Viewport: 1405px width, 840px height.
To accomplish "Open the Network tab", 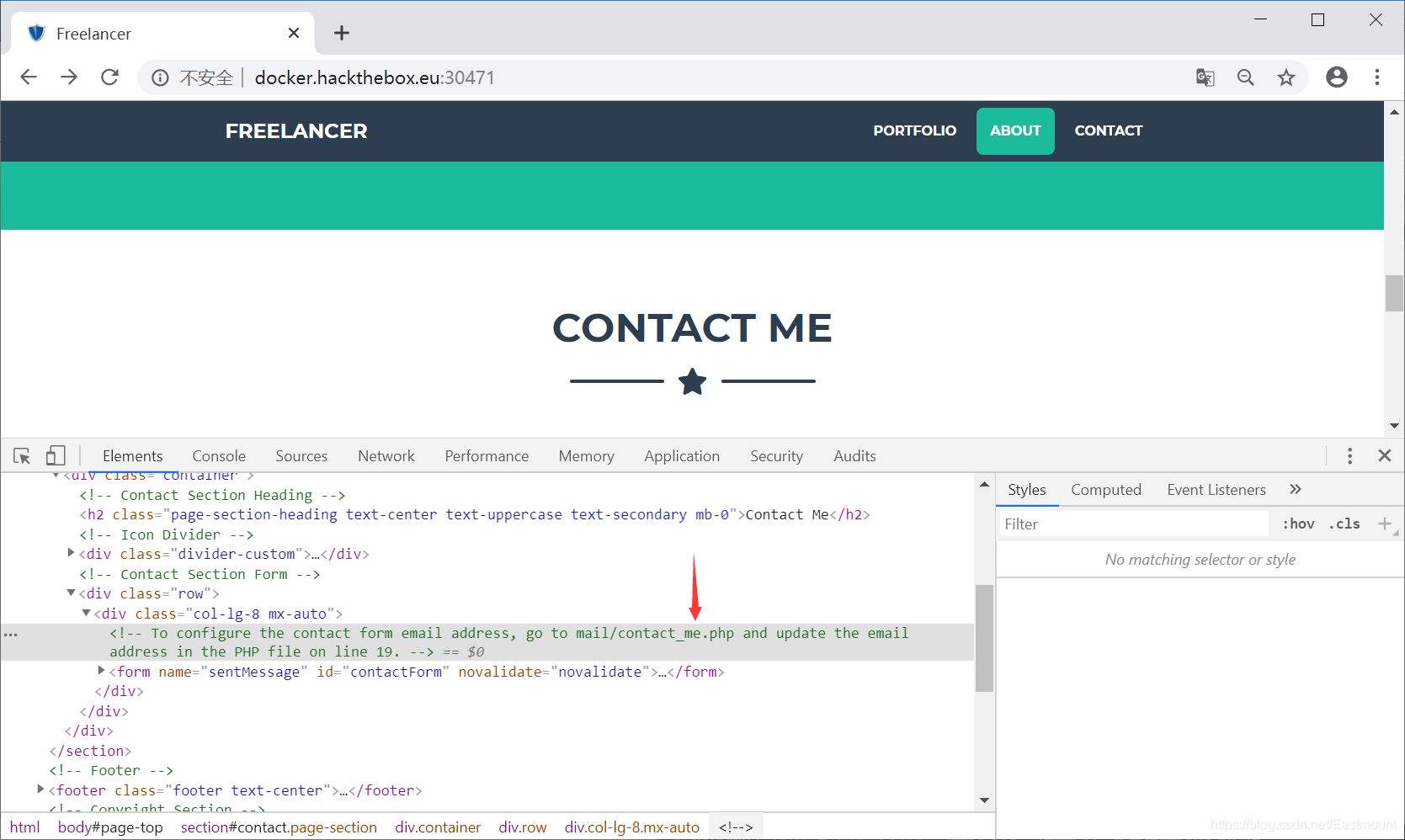I will (386, 456).
